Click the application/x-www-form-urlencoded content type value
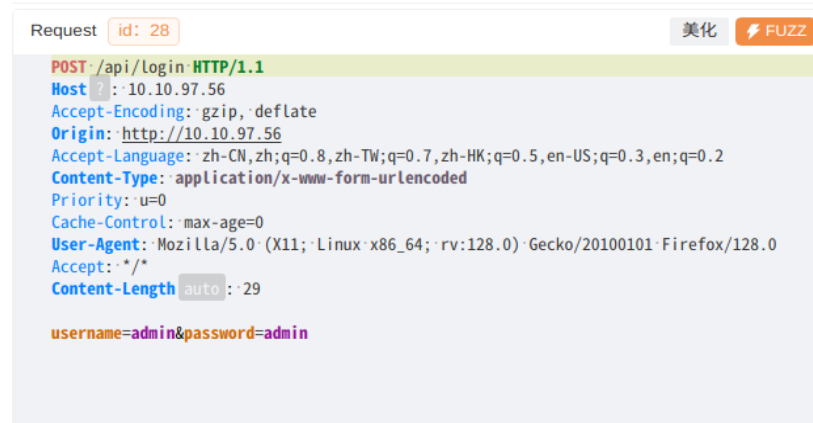The image size is (813, 423). click(321, 178)
